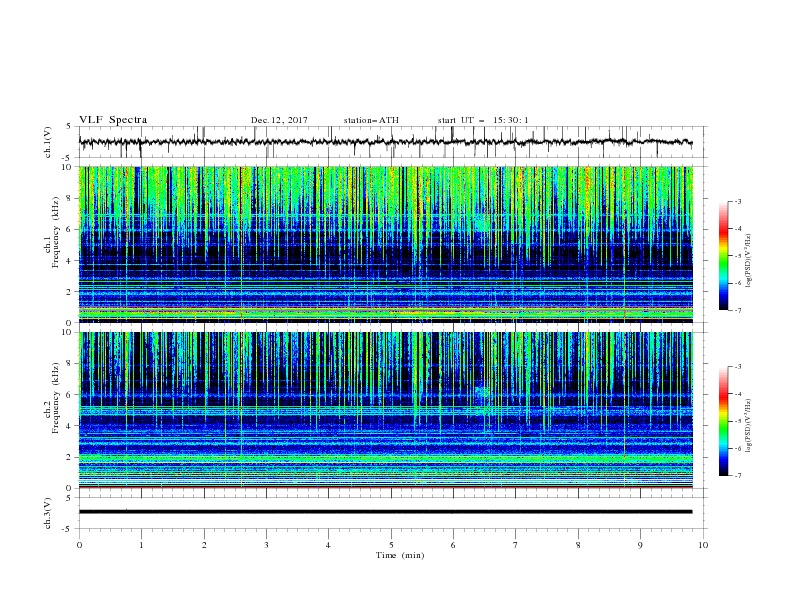Click the "ch.1(V)" waveform axis label
The height and width of the screenshot is (612, 792).
[48, 142]
